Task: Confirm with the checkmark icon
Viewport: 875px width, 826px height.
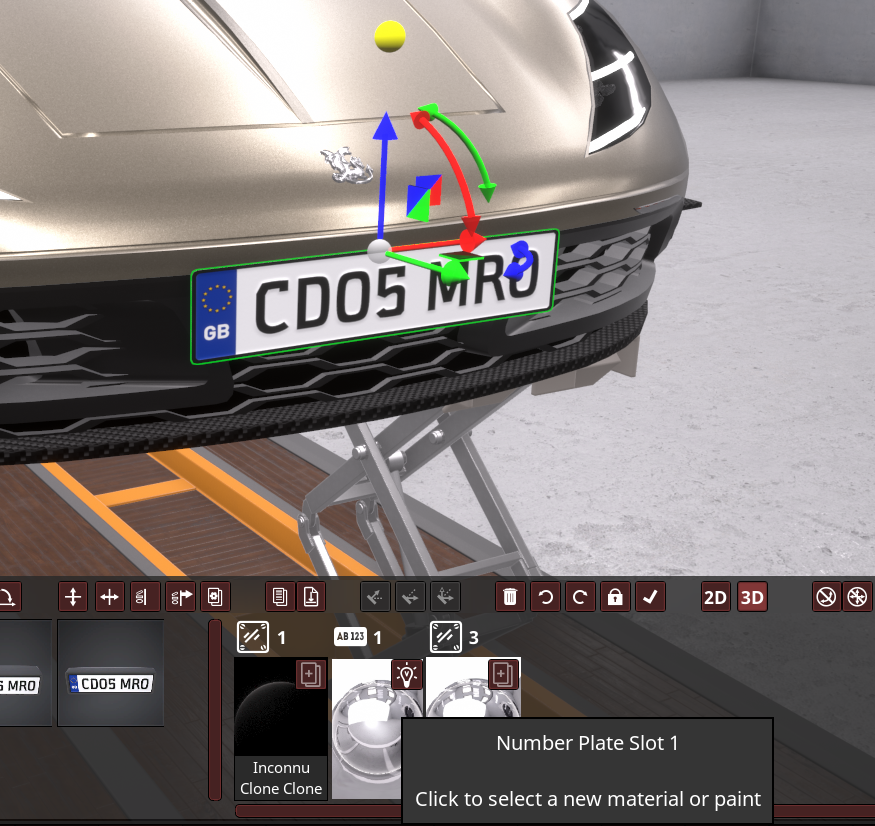Action: [x=650, y=597]
